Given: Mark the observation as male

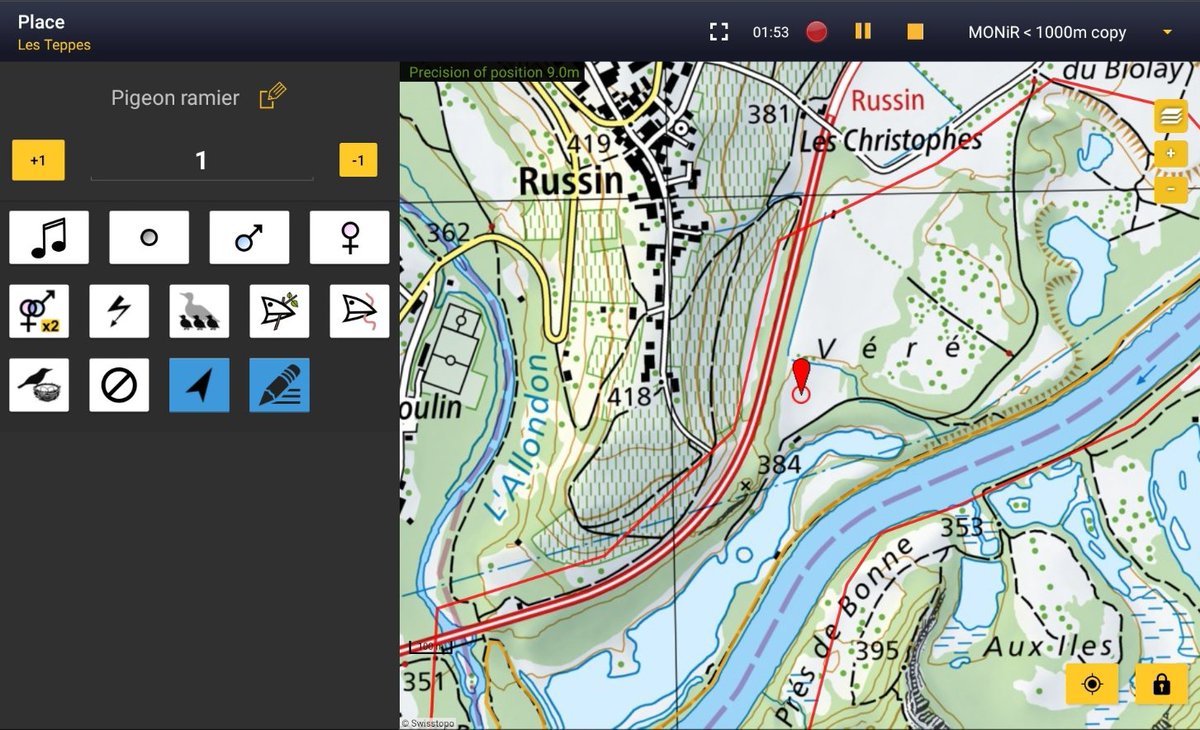Looking at the screenshot, I should click(248, 237).
